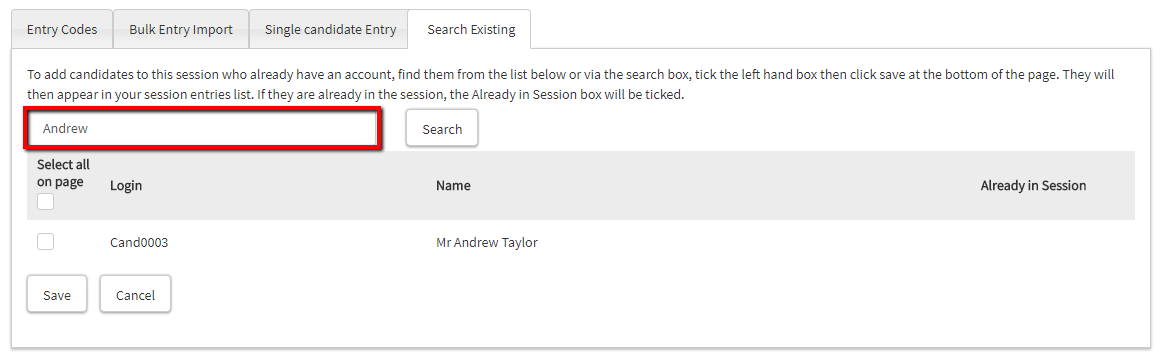The width and height of the screenshot is (1169, 361).
Task: Click the instruction paragraph about adding candidates
Action: pyautogui.click(x=571, y=85)
